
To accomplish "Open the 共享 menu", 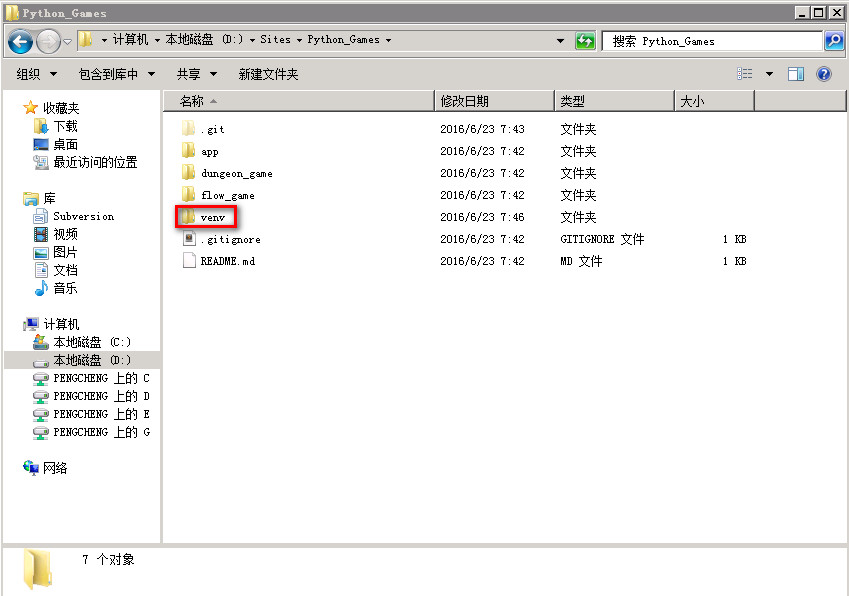I will 194,74.
